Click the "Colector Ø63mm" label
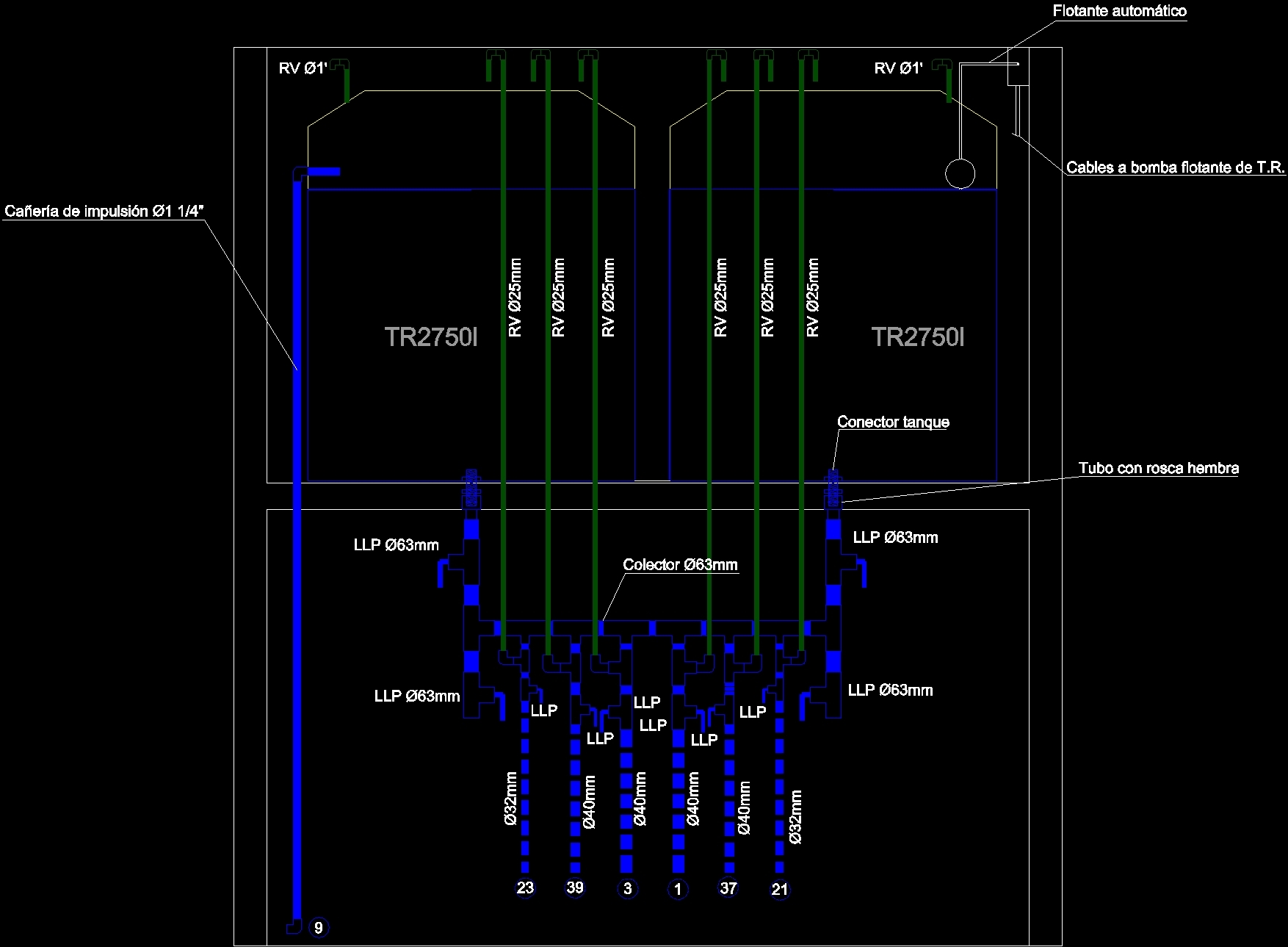The image size is (1288, 947). 680,565
